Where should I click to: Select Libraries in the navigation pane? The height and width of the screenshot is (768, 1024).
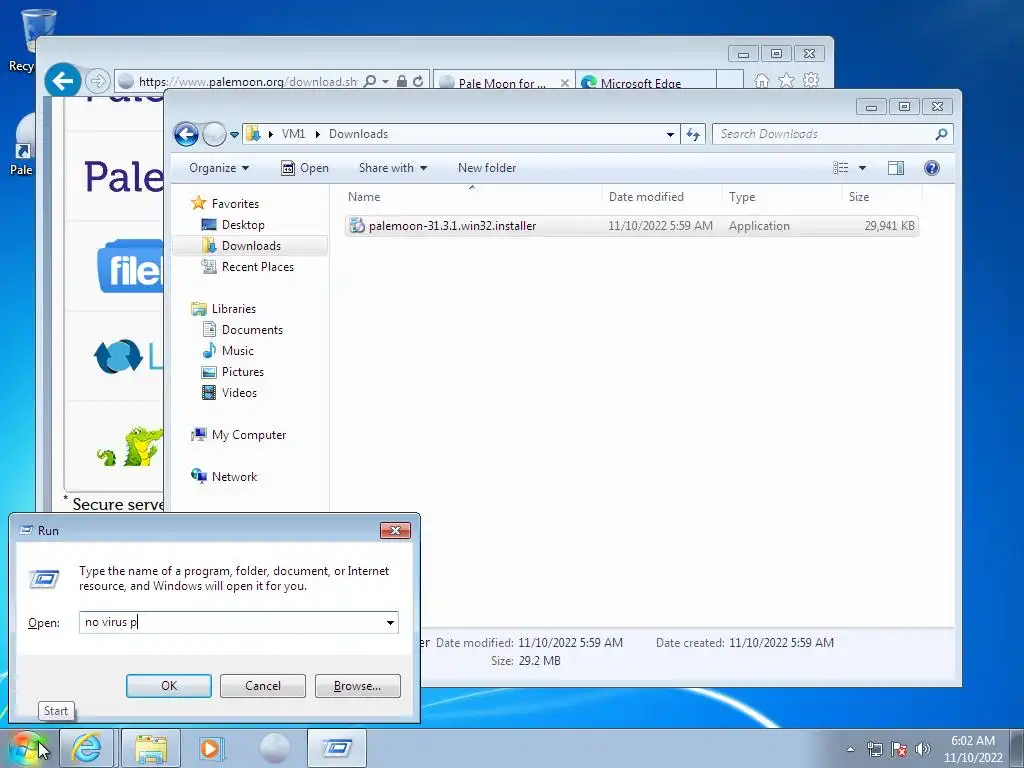(x=233, y=309)
